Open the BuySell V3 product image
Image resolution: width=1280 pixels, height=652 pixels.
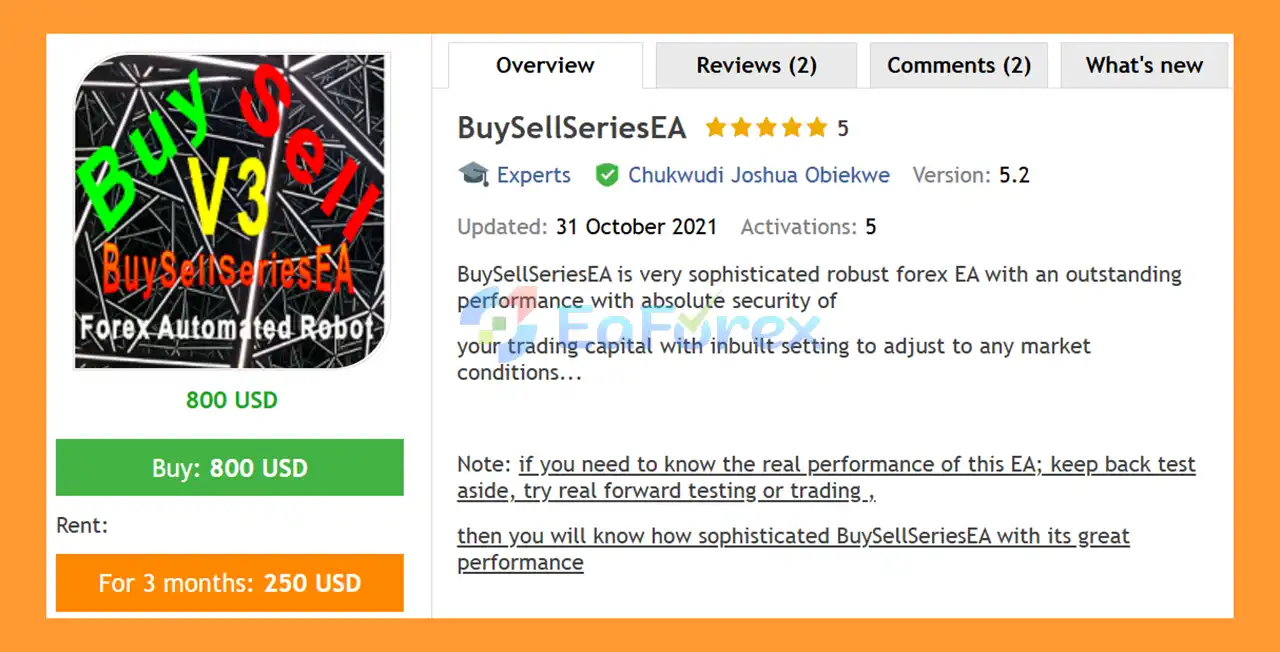click(231, 211)
